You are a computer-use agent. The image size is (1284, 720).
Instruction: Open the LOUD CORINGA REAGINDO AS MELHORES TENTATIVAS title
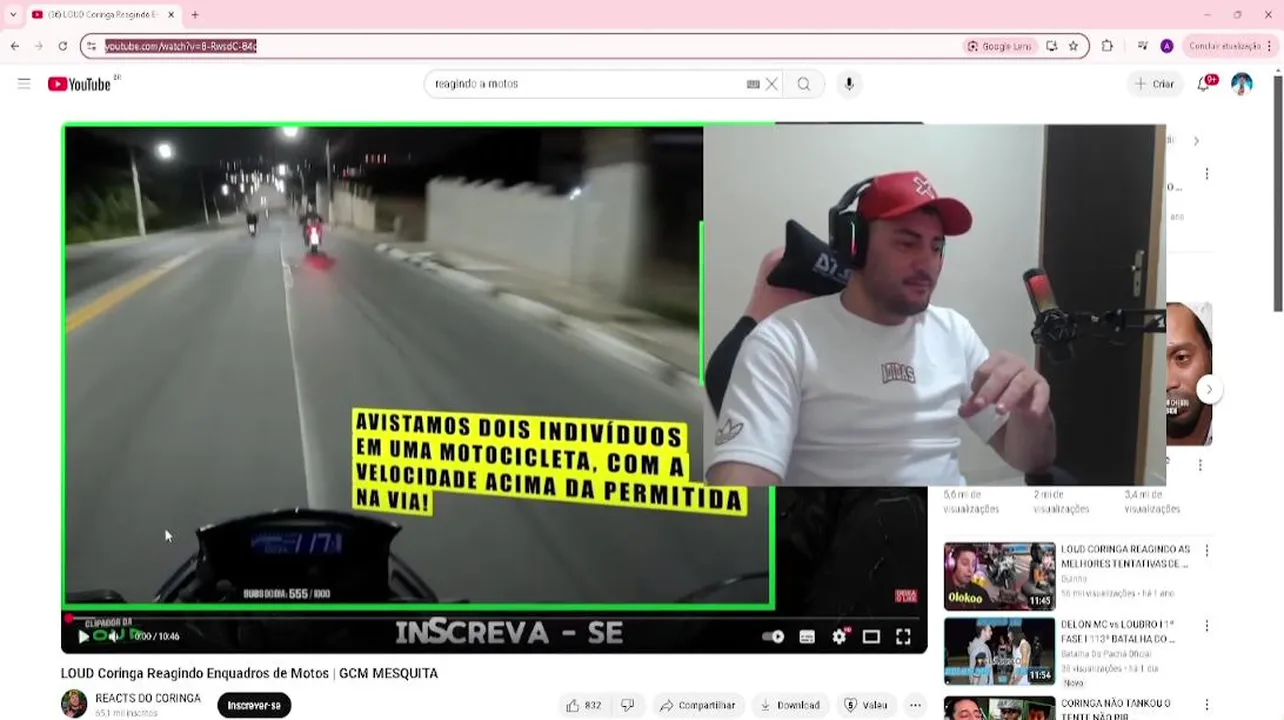pyautogui.click(x=1125, y=556)
